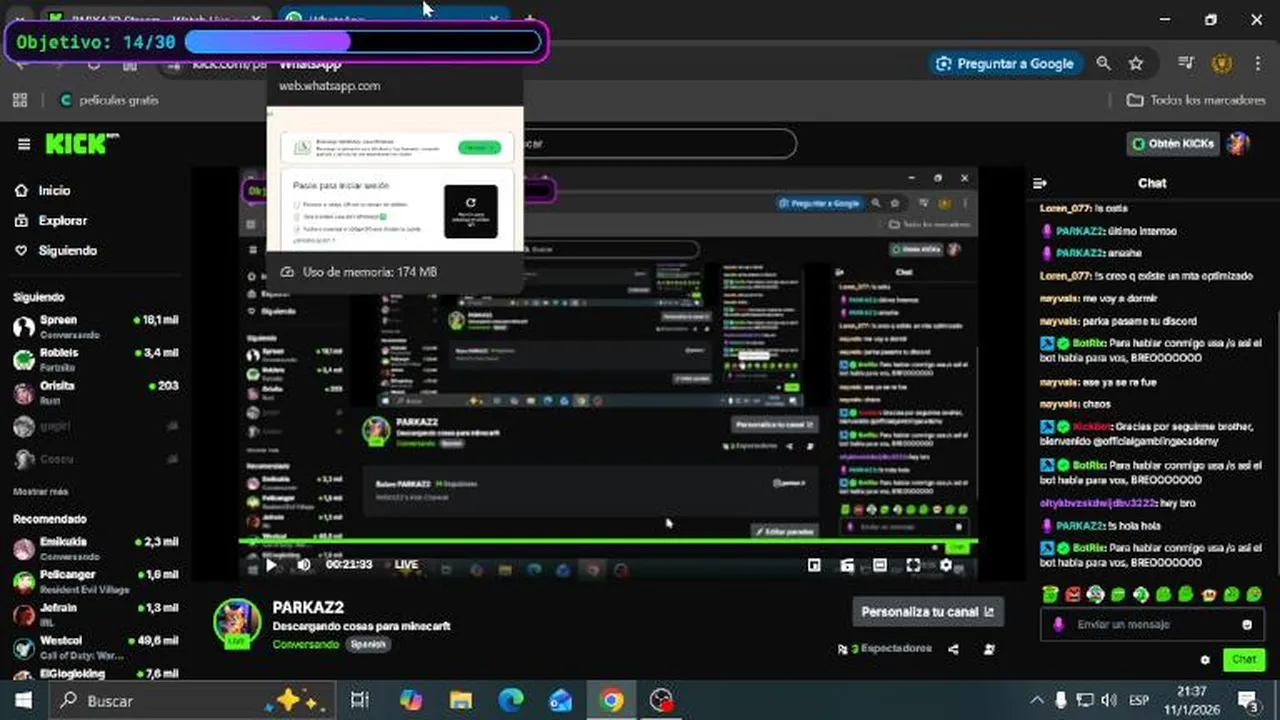Open Microsoft Edge from taskbar
Screen dimensions: 1280x720
(x=510, y=701)
